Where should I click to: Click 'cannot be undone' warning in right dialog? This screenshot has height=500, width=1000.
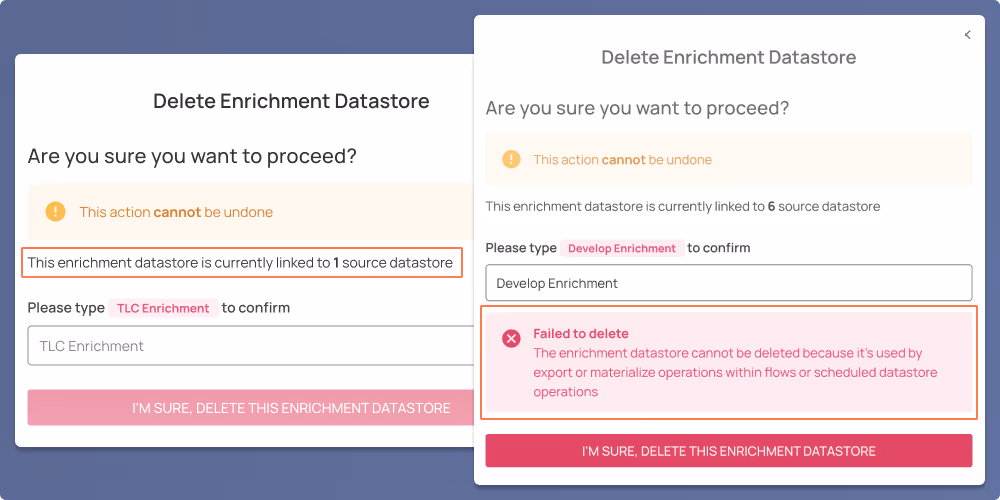(622, 159)
